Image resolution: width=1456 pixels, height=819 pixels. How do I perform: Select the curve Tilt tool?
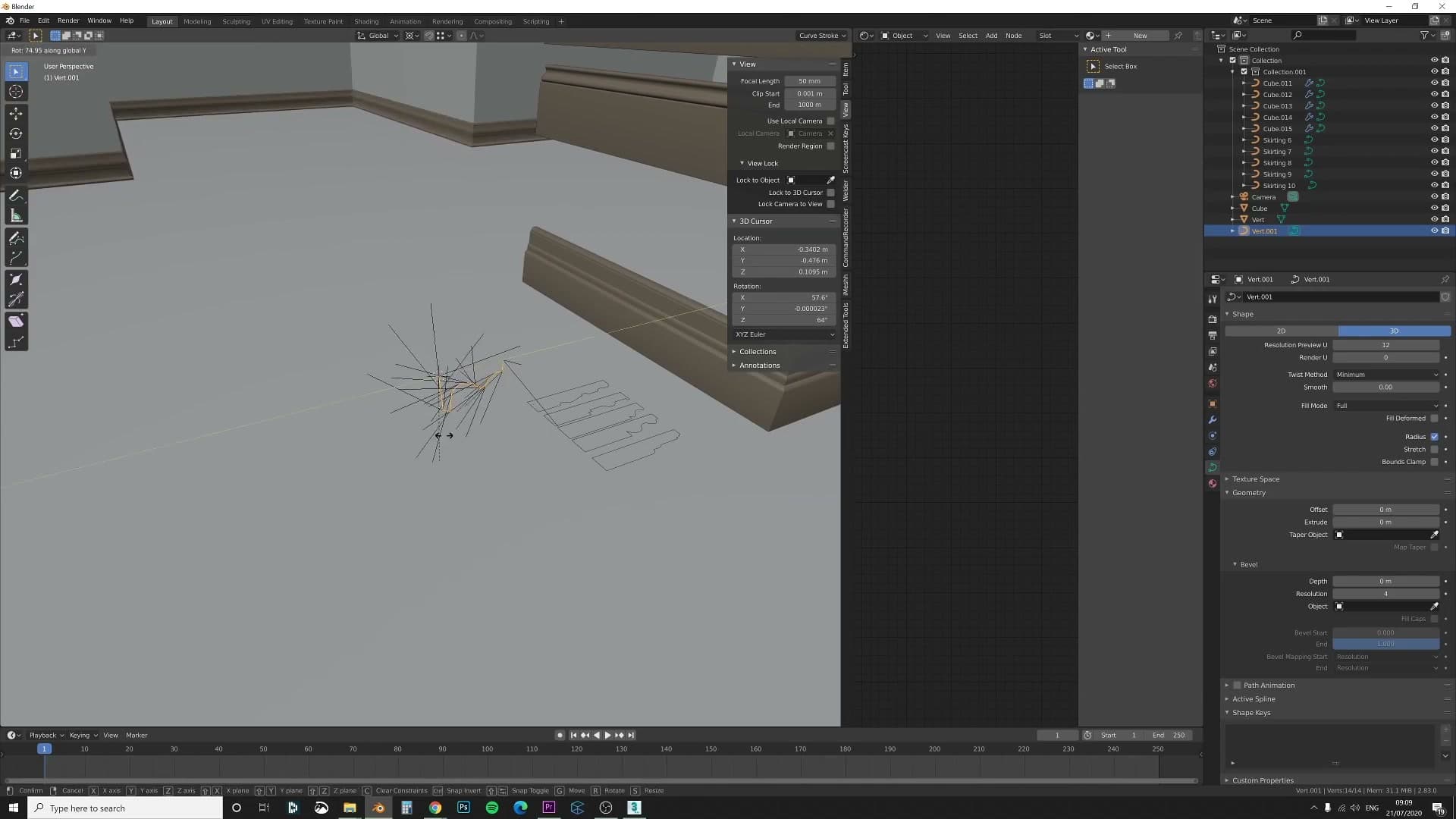pos(16,300)
